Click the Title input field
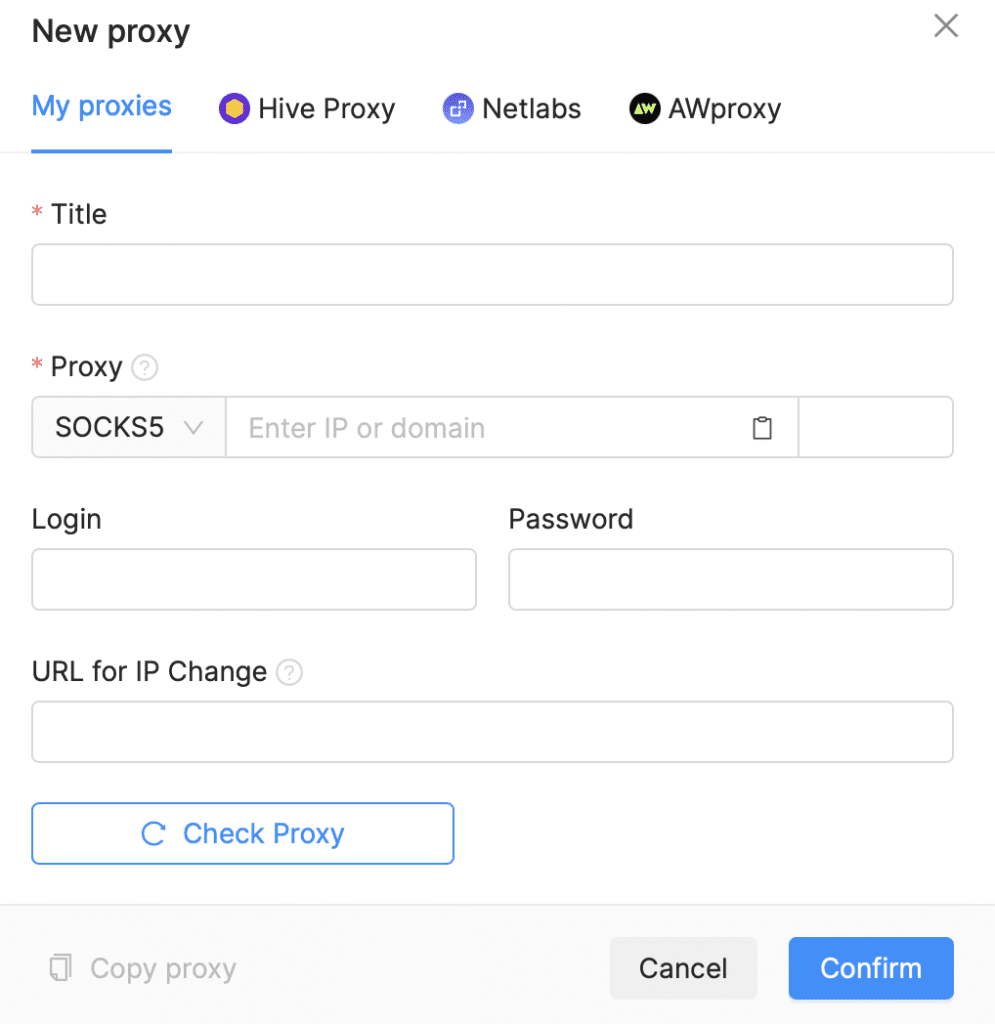This screenshot has width=995, height=1024. click(x=492, y=274)
